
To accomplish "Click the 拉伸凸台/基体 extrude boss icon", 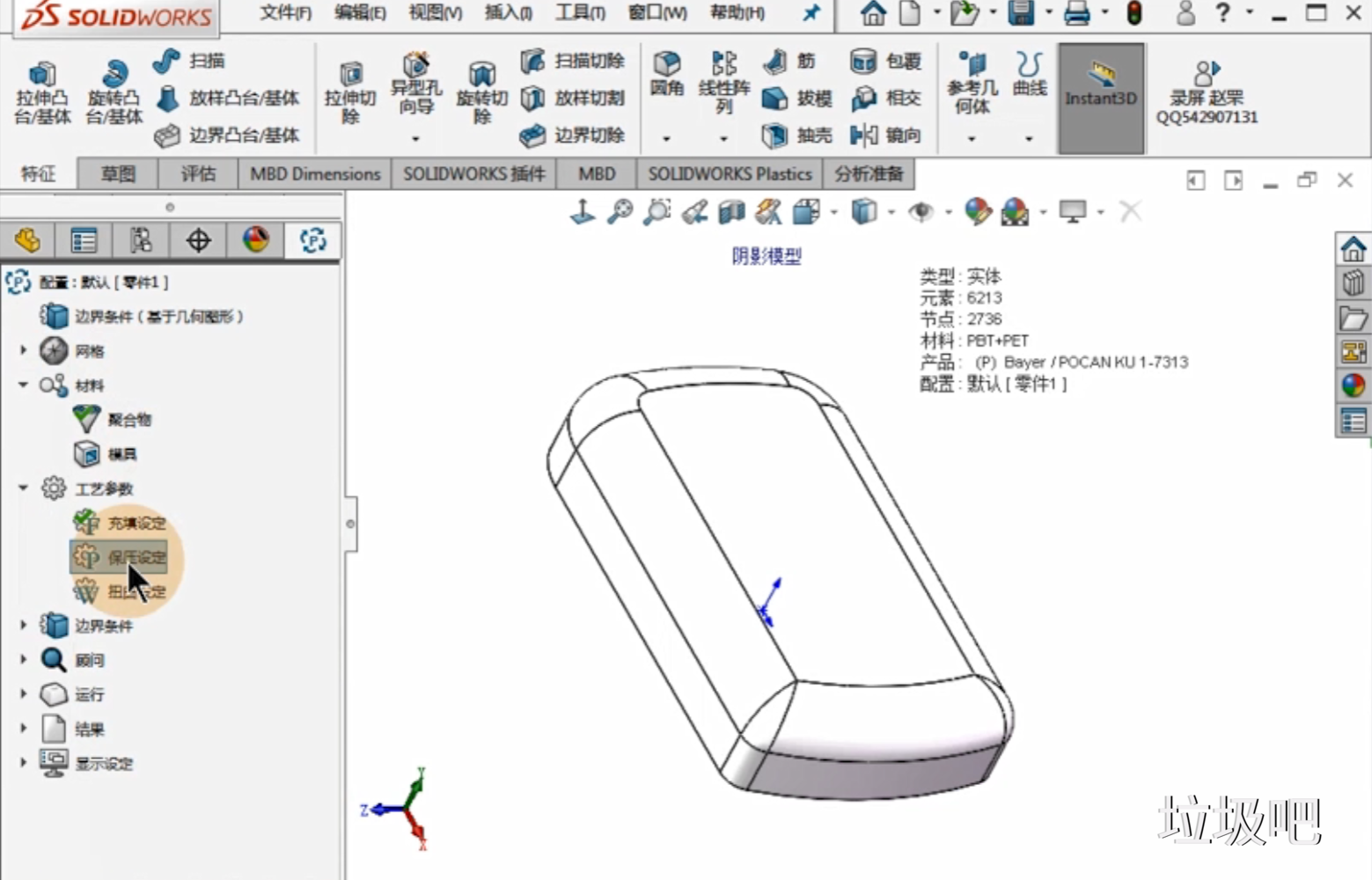I will 41,92.
